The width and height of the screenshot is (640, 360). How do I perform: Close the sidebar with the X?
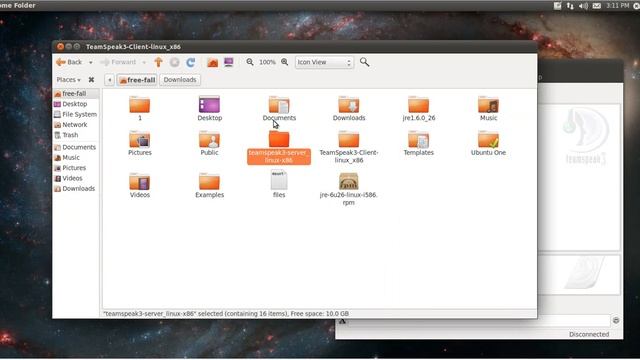(x=91, y=80)
